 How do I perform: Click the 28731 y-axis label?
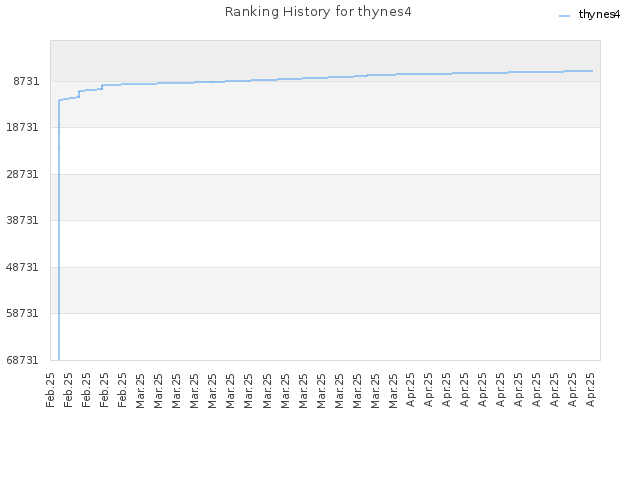pos(22,174)
